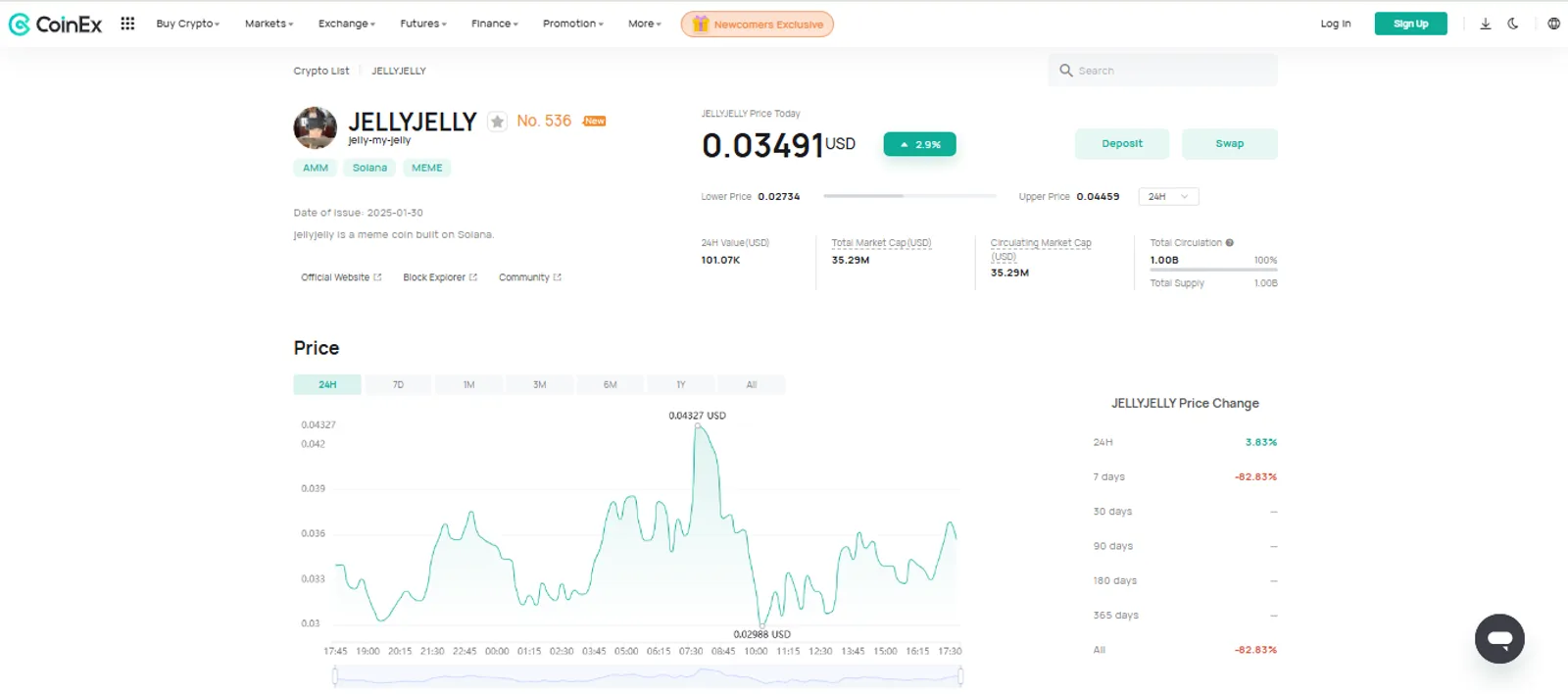Go to Crypto List breadcrumb
Viewport: 1568px width, 694px height.
tap(321, 71)
